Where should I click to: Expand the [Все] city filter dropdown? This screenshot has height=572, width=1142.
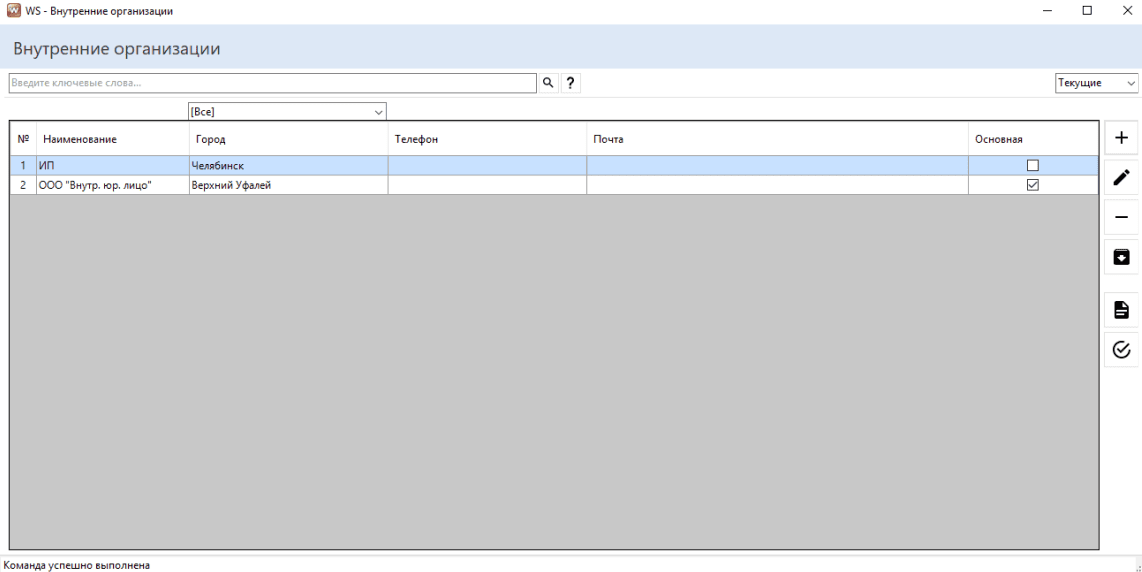(287, 112)
